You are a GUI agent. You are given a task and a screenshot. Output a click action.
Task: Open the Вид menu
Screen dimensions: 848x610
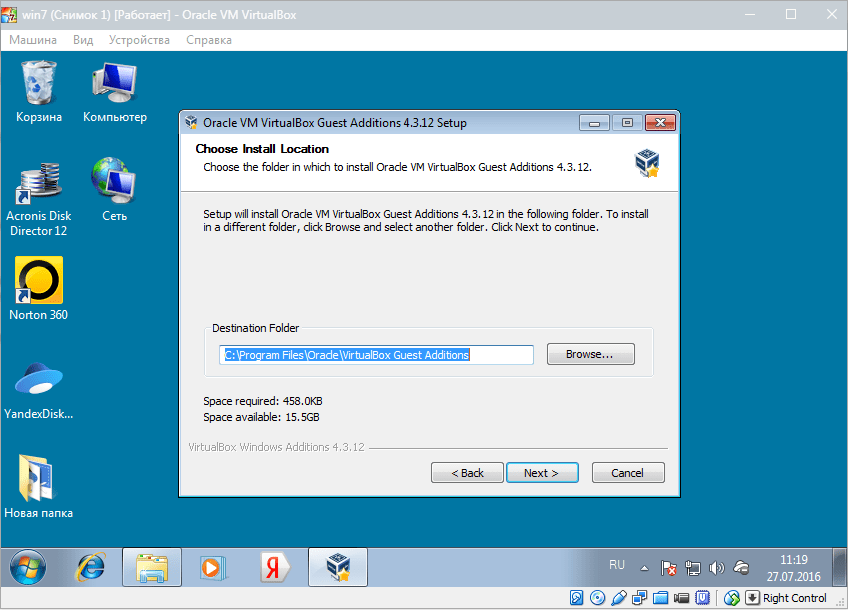pos(83,40)
